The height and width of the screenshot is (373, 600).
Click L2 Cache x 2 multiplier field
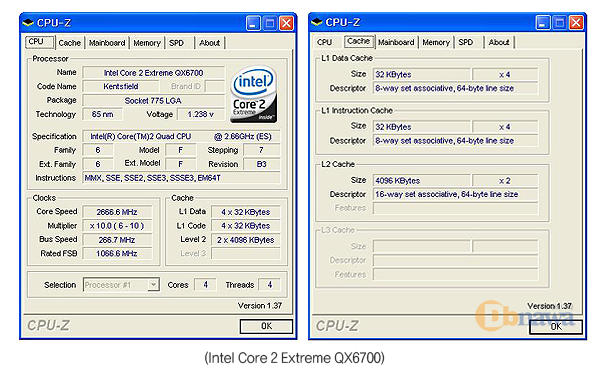(x=505, y=181)
